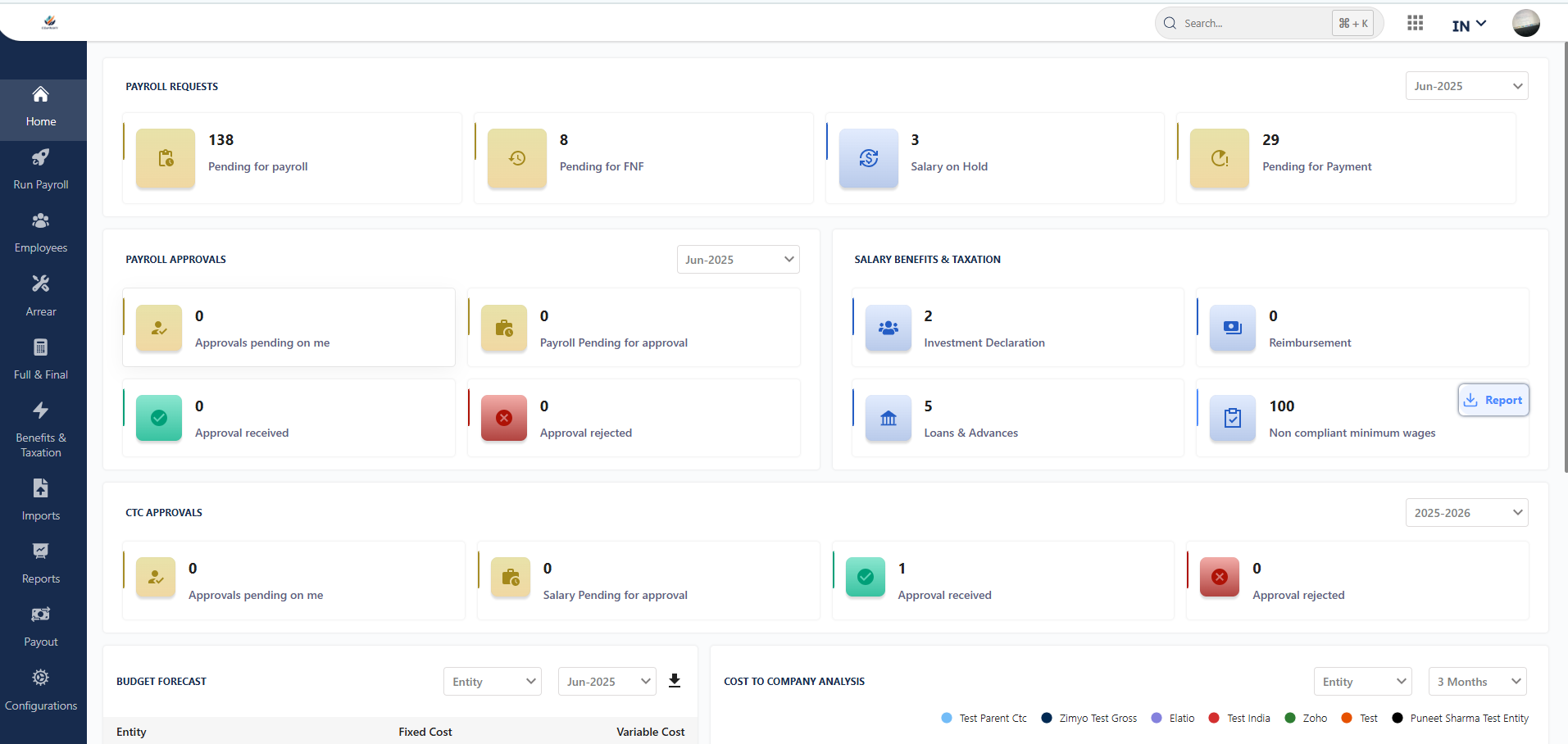Open Configurations gear icon

tap(41, 678)
